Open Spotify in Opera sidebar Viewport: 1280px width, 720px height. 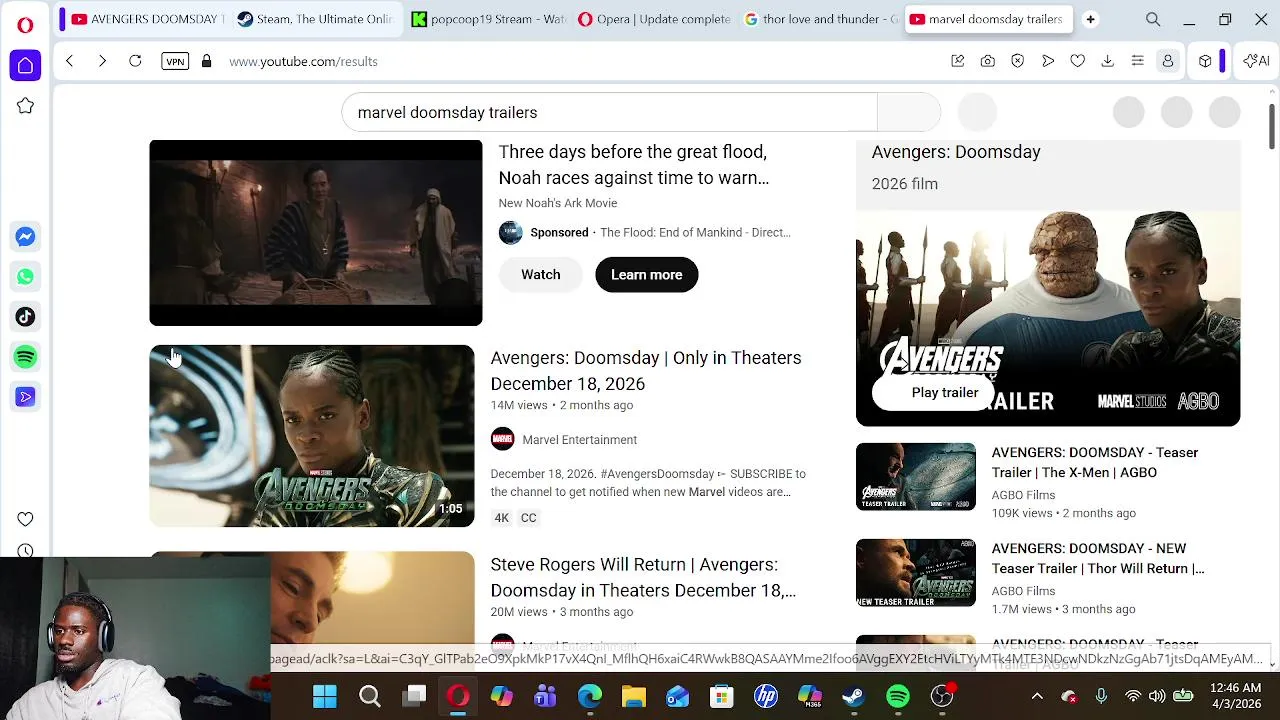[25, 357]
